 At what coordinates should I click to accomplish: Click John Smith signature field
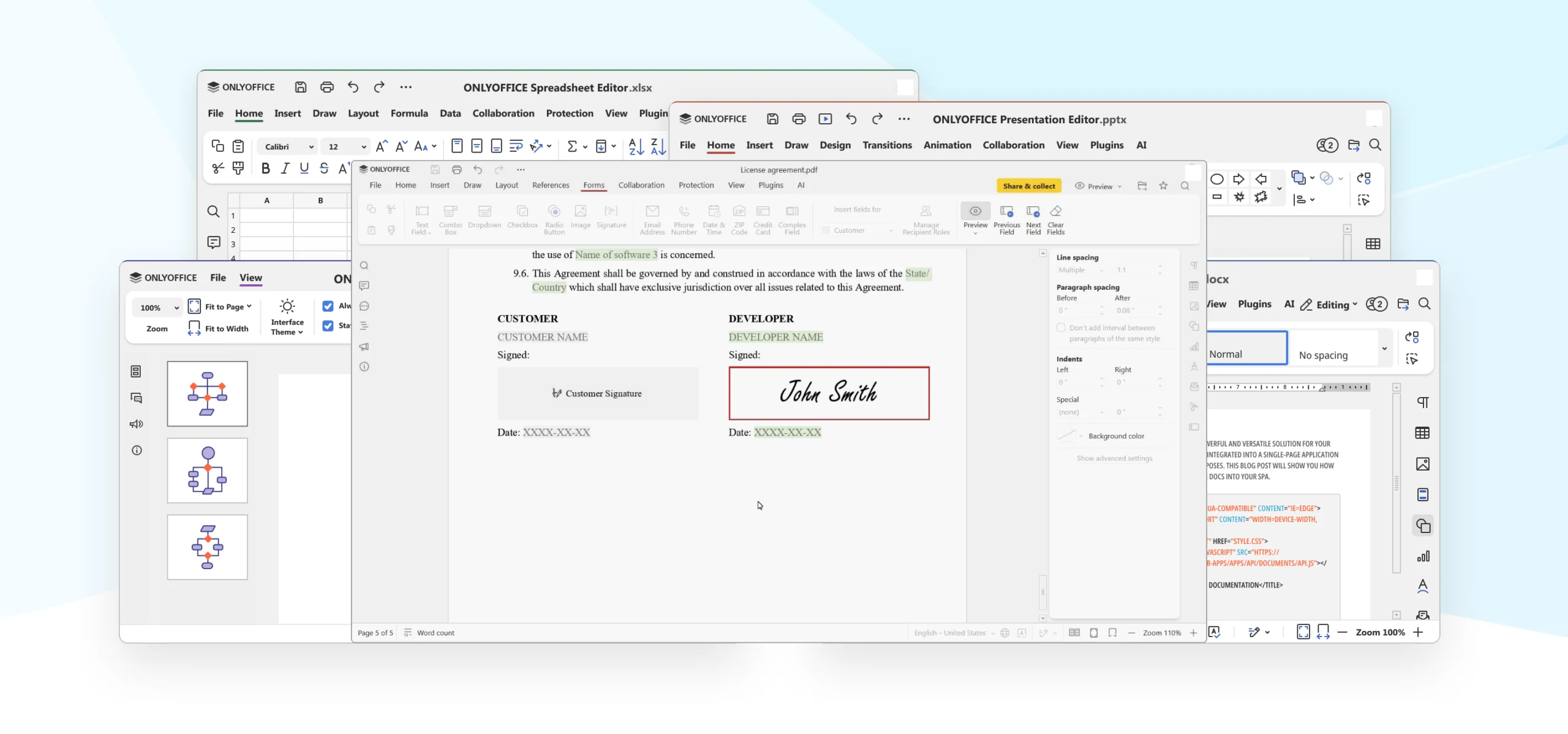(829, 393)
